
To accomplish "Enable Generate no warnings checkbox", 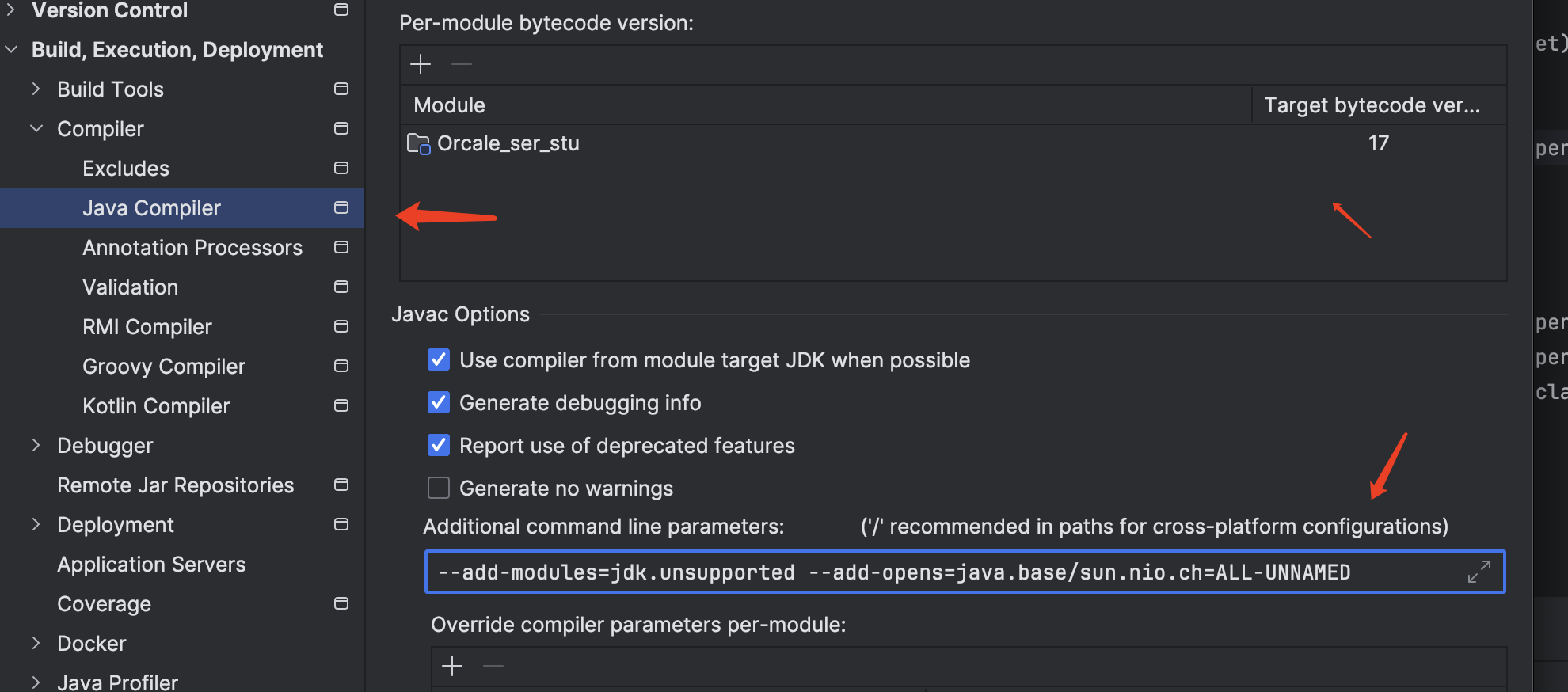I will coord(439,488).
